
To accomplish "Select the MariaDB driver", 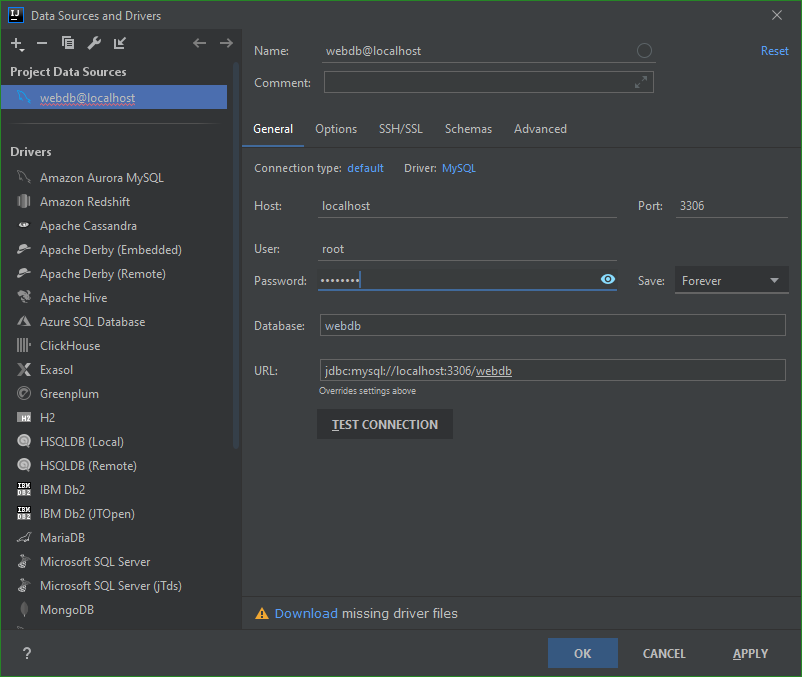I will (69, 537).
